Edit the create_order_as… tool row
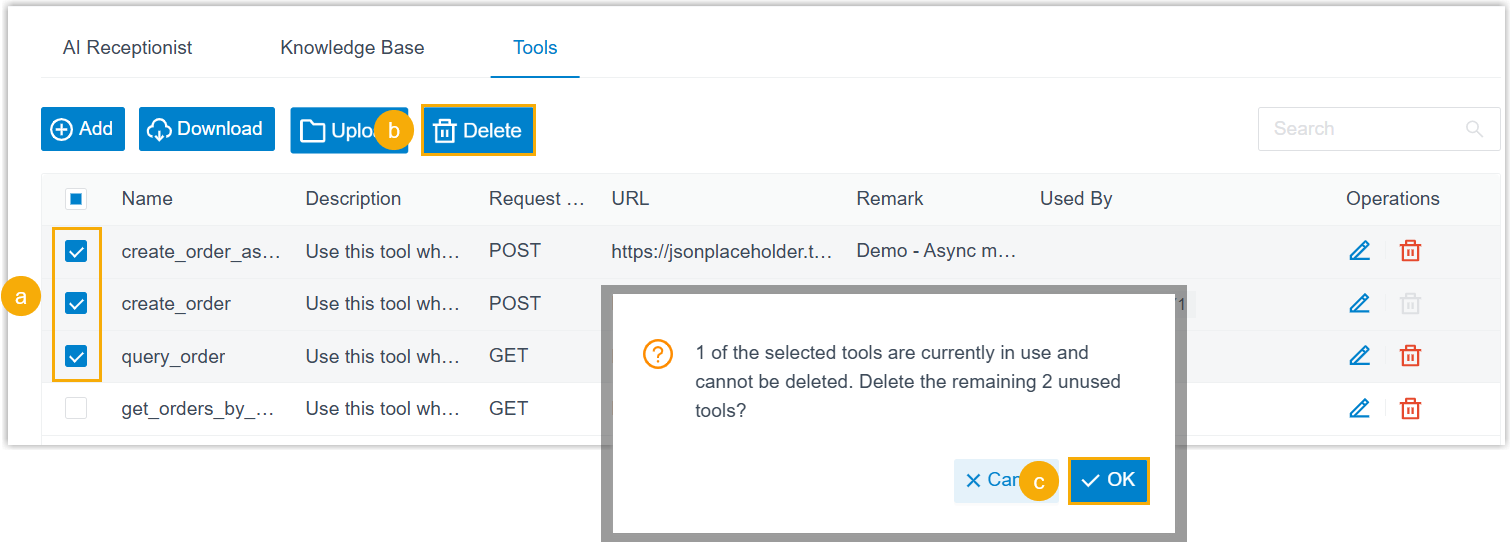 click(x=1359, y=251)
